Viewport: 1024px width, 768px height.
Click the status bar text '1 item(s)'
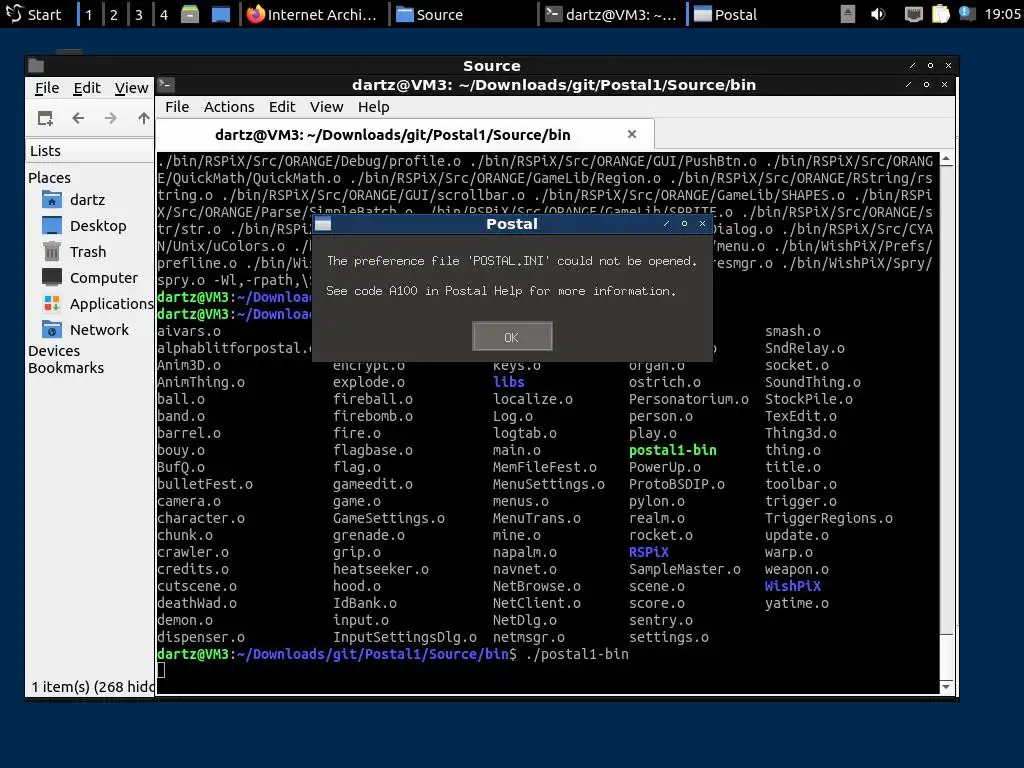point(93,686)
